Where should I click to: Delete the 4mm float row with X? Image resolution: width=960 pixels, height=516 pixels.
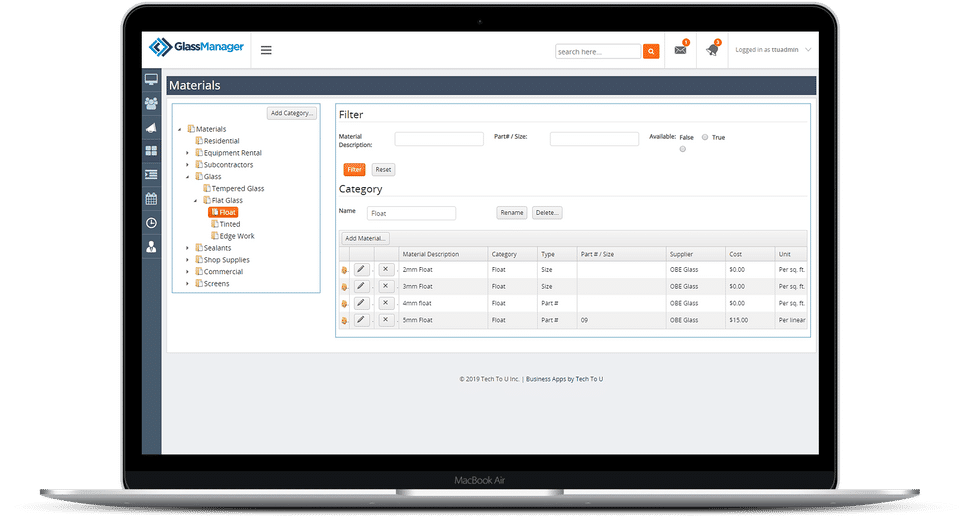(x=386, y=303)
